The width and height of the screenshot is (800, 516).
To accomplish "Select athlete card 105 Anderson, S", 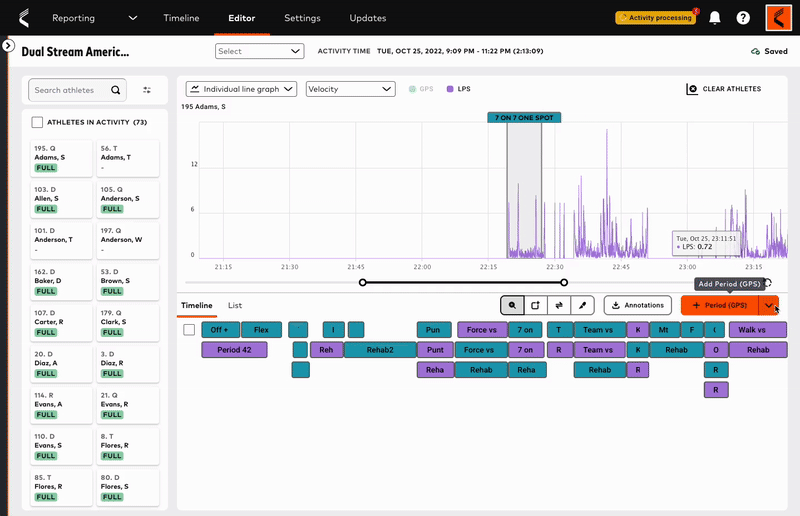I will (x=128, y=200).
